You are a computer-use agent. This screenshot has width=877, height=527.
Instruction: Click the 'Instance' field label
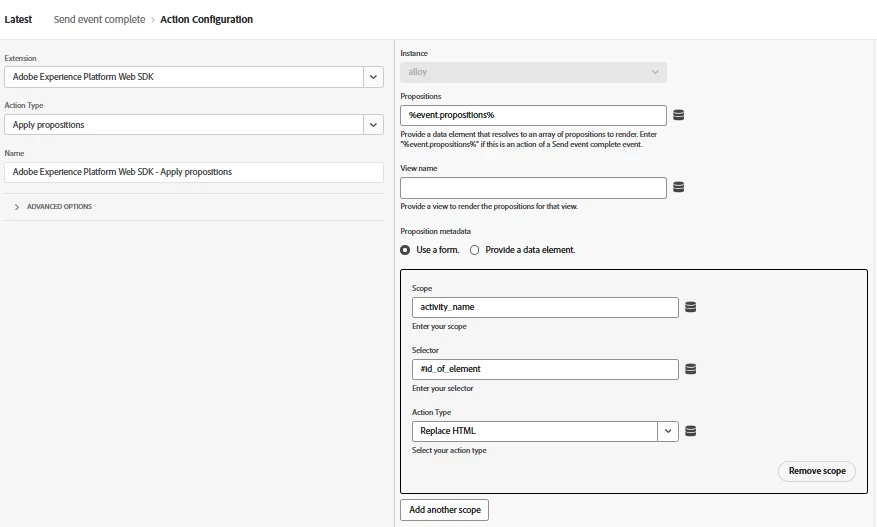[414, 54]
